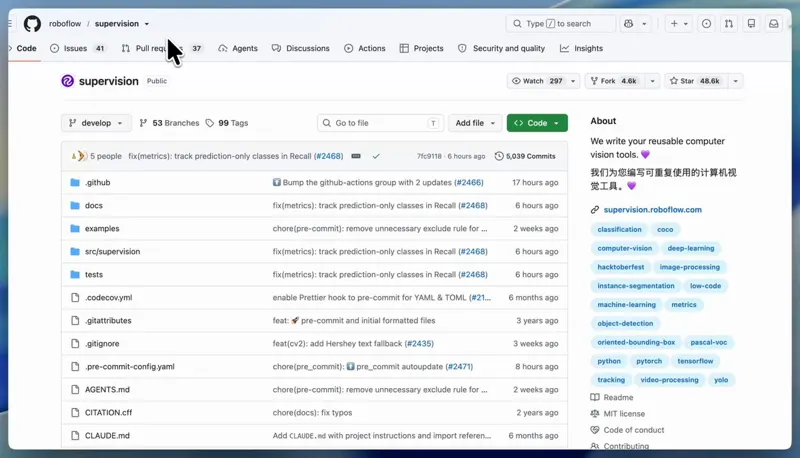The image size is (800, 458).
Task: Click the Go to file search field
Action: 380,123
